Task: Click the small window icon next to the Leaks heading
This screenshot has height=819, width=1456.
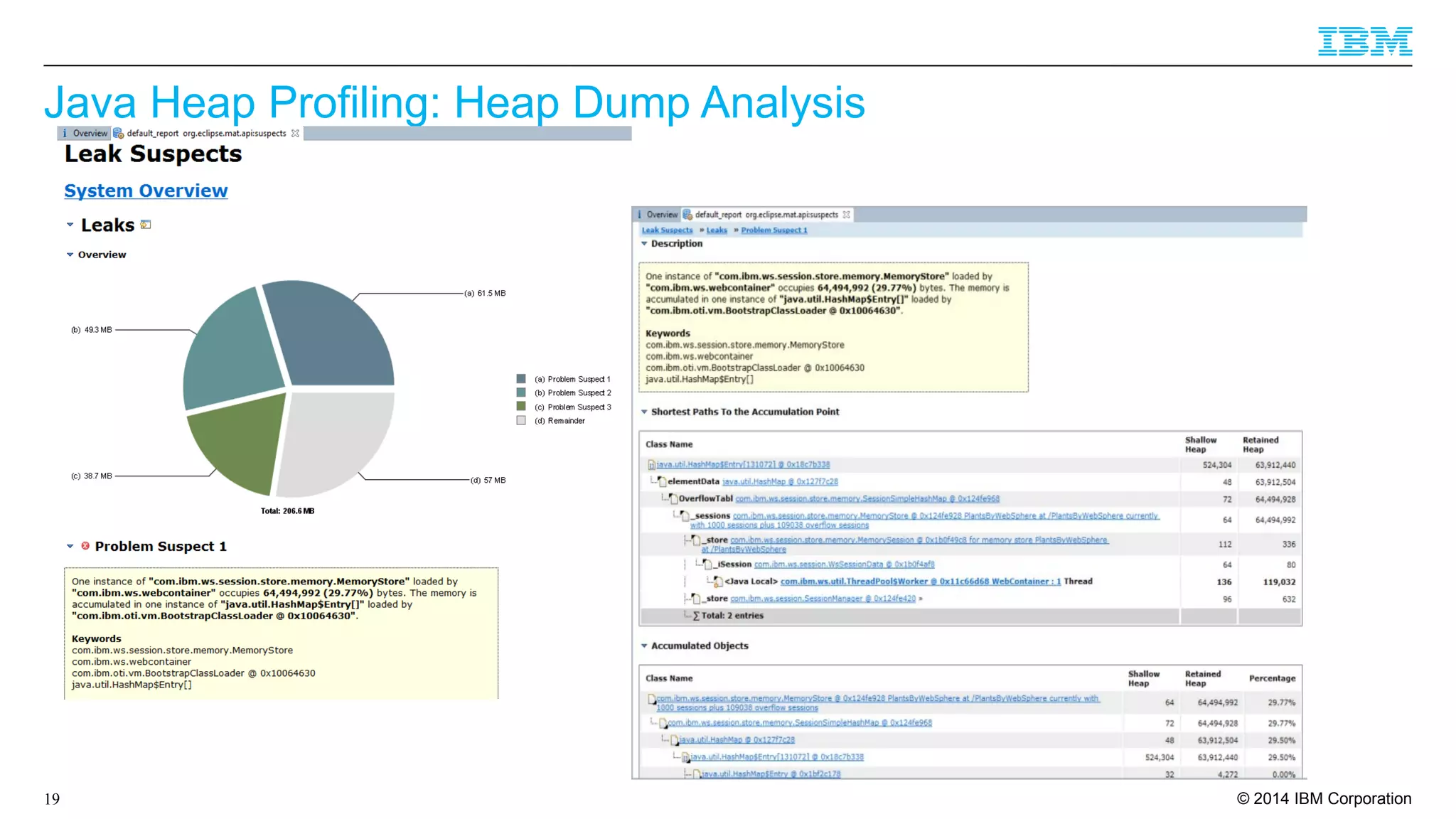Action: 146,225
